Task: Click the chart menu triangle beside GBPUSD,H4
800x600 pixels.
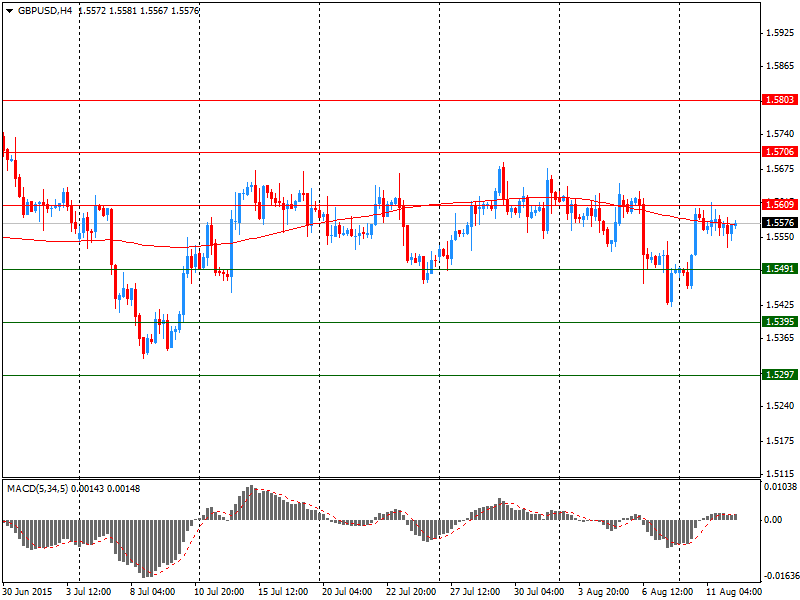Action: tap(9, 11)
